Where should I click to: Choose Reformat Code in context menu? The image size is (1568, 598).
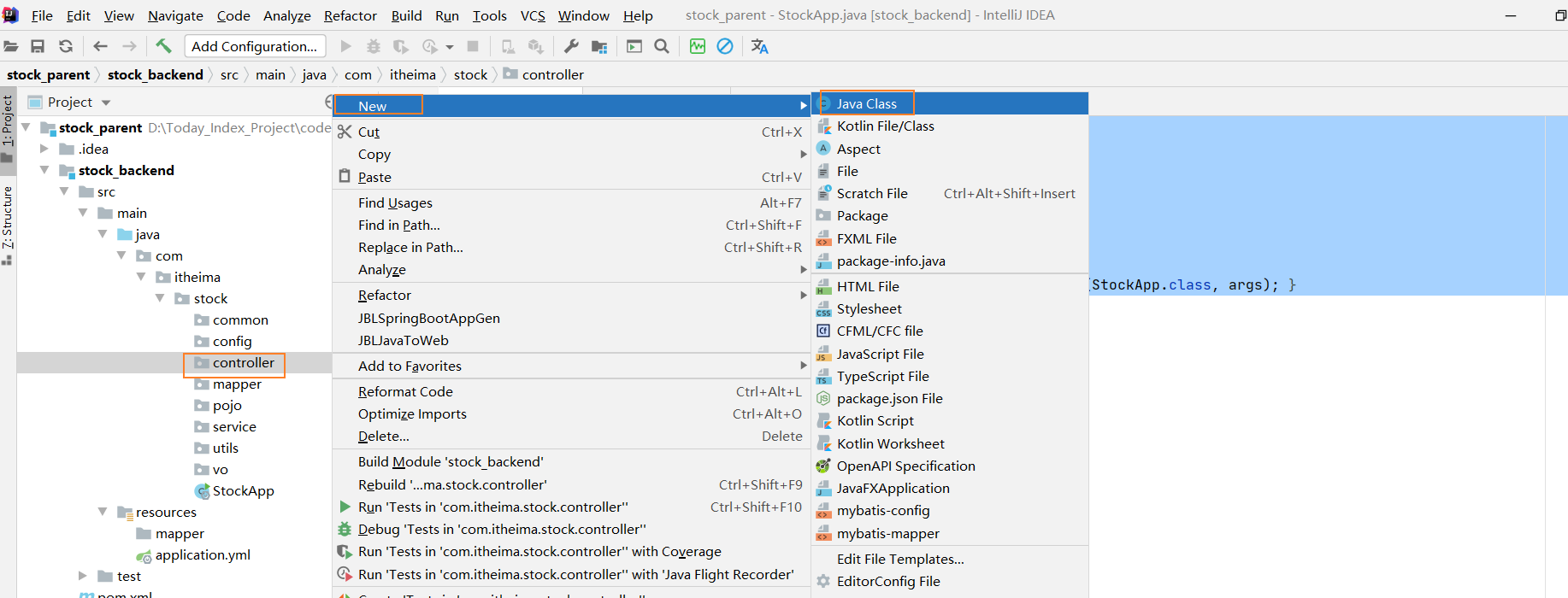[571, 392]
